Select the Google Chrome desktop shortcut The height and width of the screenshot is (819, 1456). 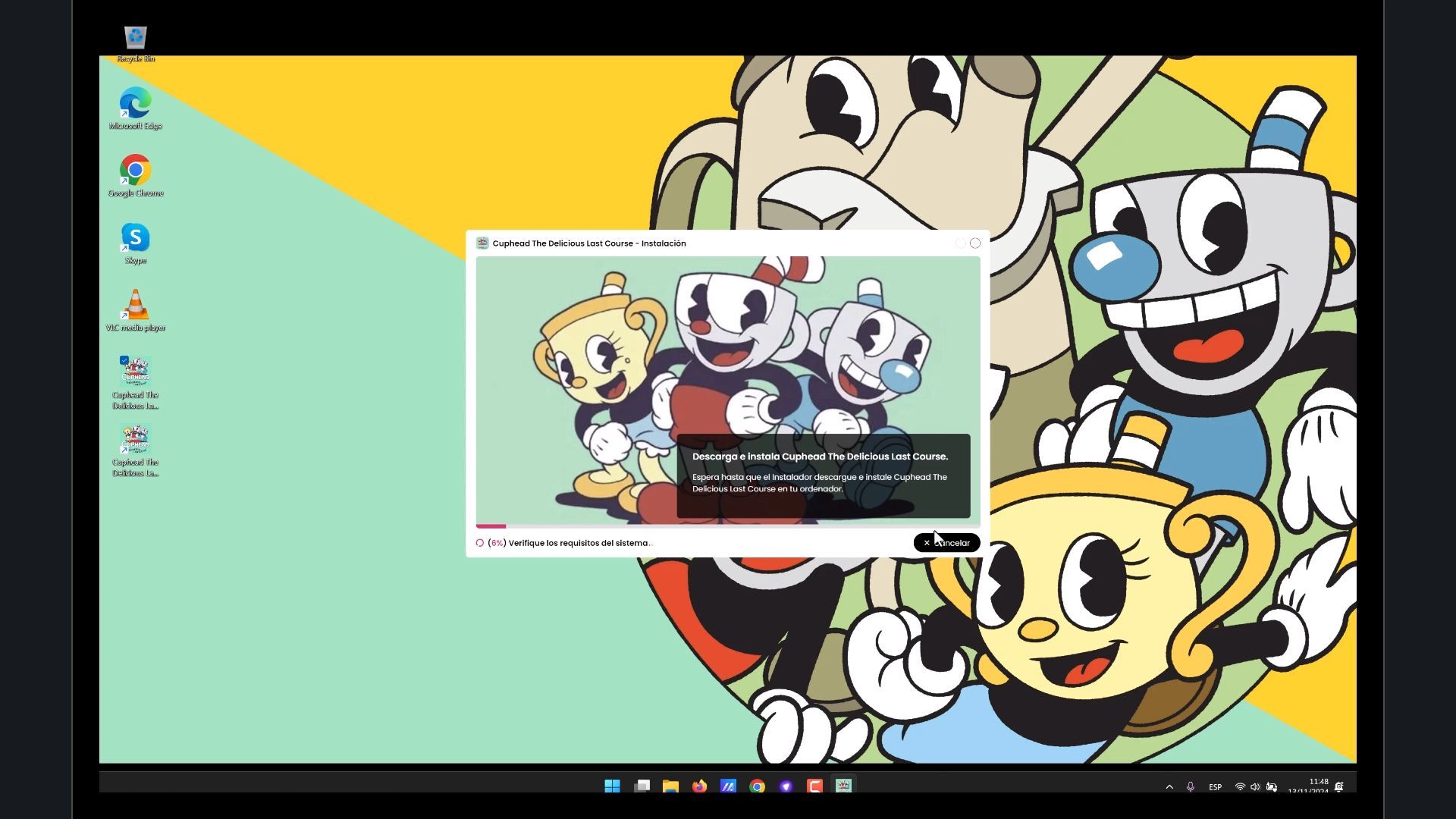coord(136,176)
